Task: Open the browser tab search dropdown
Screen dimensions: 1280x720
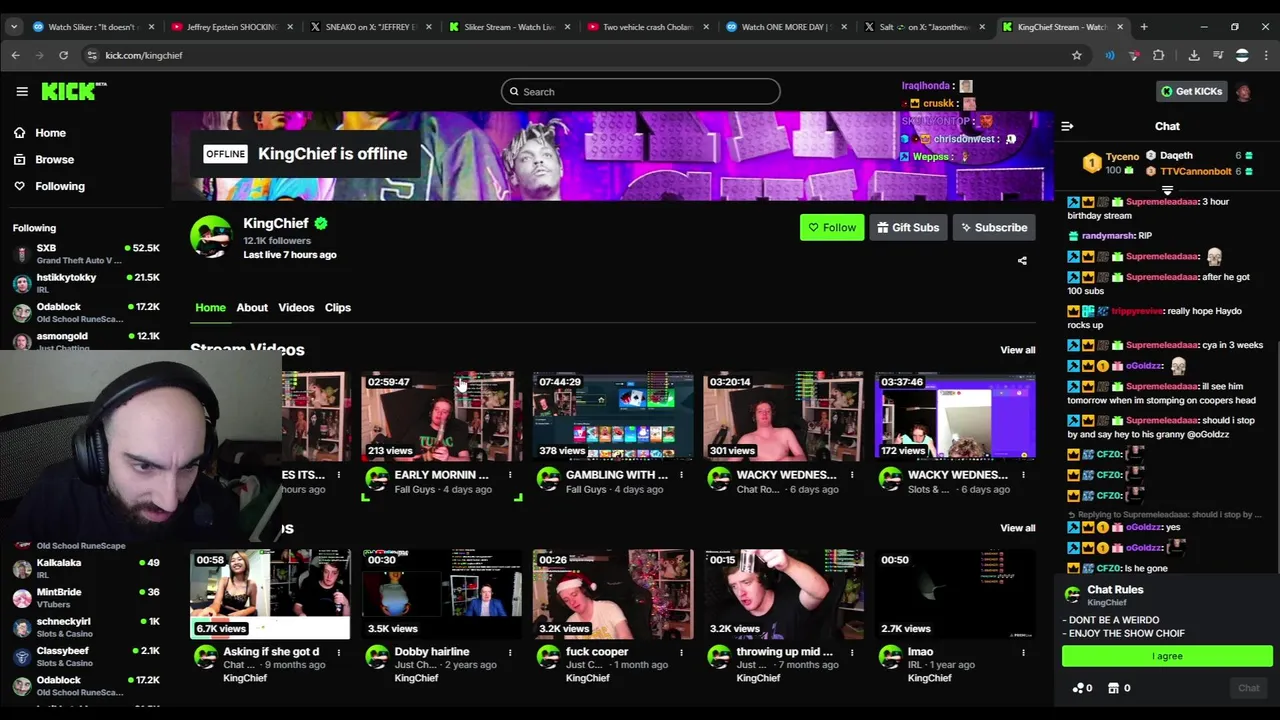Action: pos(14,27)
